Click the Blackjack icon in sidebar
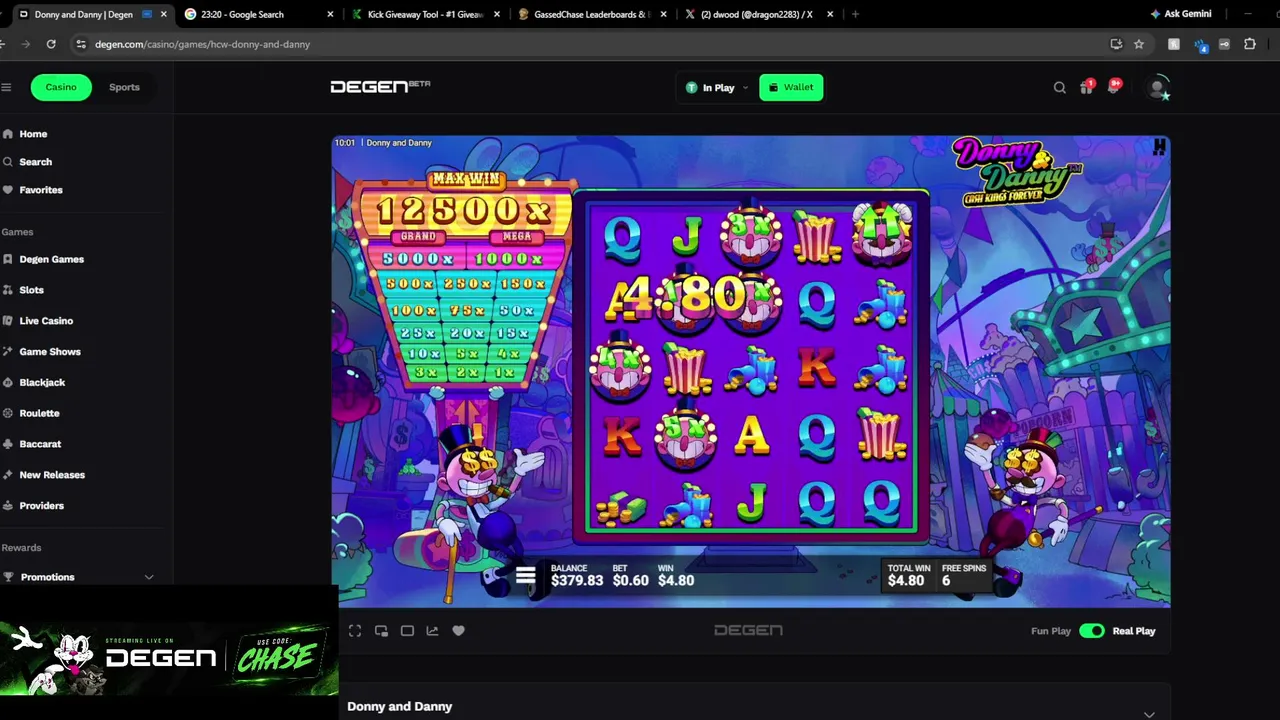This screenshot has height=720, width=1280. (x=8, y=382)
